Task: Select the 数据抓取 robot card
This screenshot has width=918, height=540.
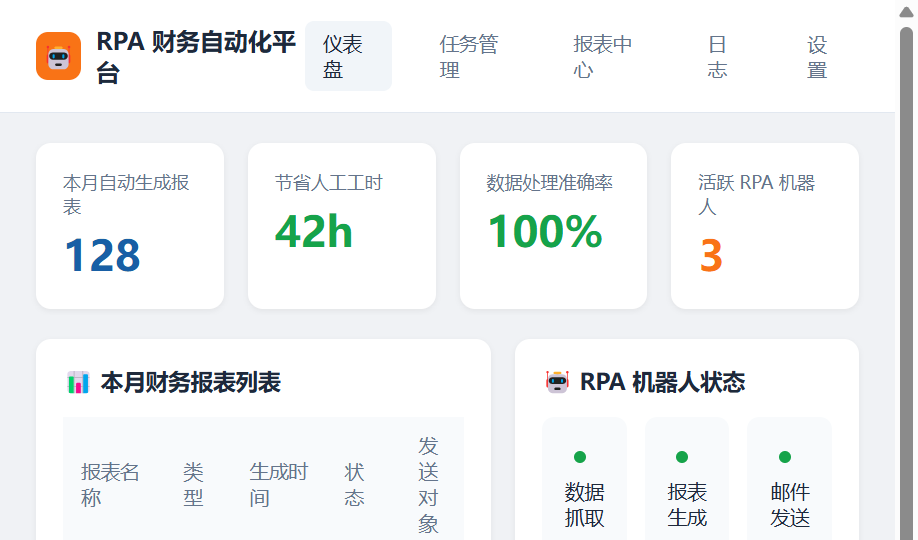Action: pos(584,479)
